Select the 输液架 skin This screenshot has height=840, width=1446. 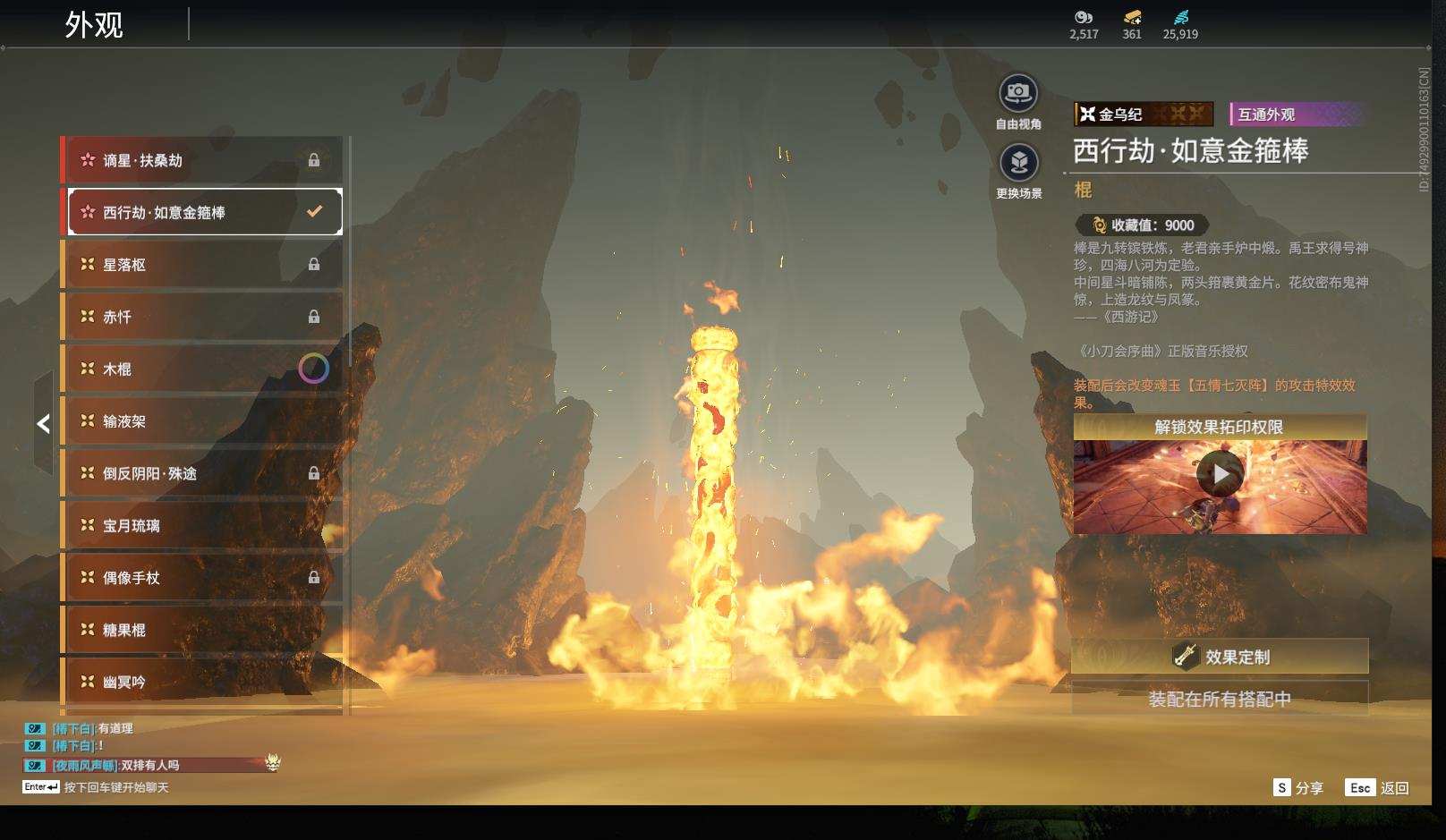click(201, 420)
